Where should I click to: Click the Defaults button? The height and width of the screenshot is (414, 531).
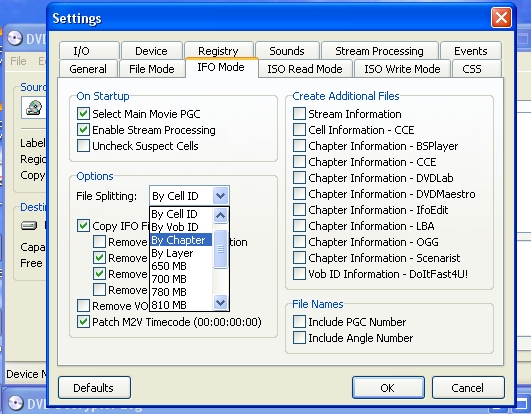coord(94,388)
